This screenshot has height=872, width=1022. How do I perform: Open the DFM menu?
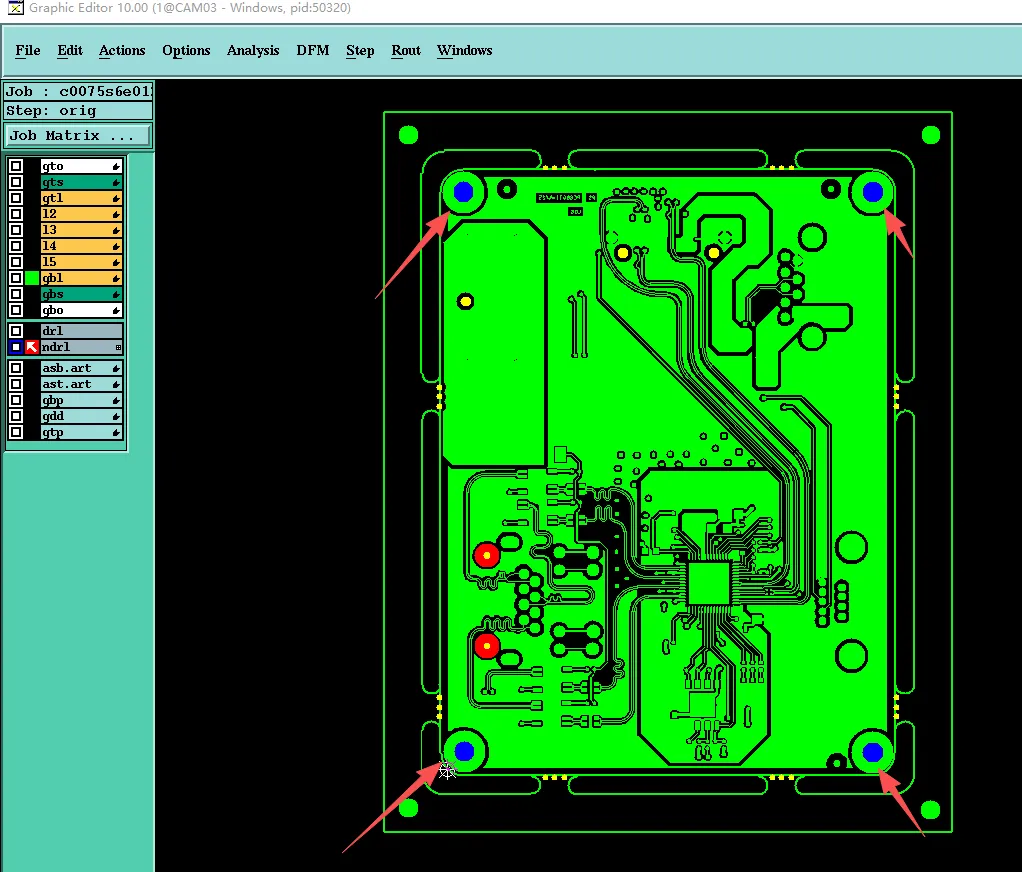click(313, 50)
